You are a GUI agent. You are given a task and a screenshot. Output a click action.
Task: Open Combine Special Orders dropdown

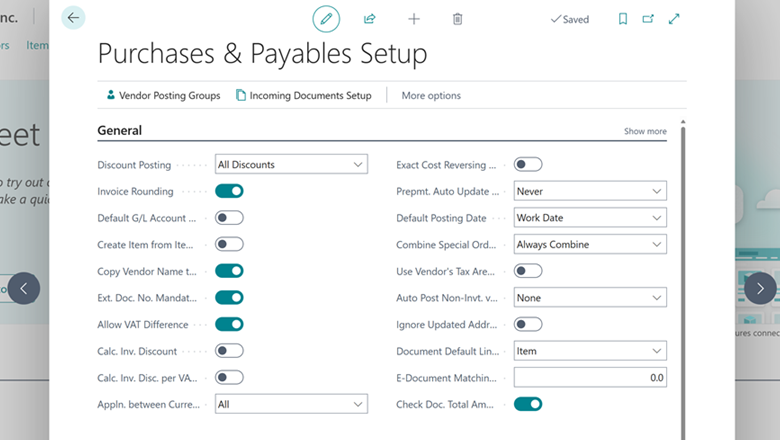click(x=590, y=245)
